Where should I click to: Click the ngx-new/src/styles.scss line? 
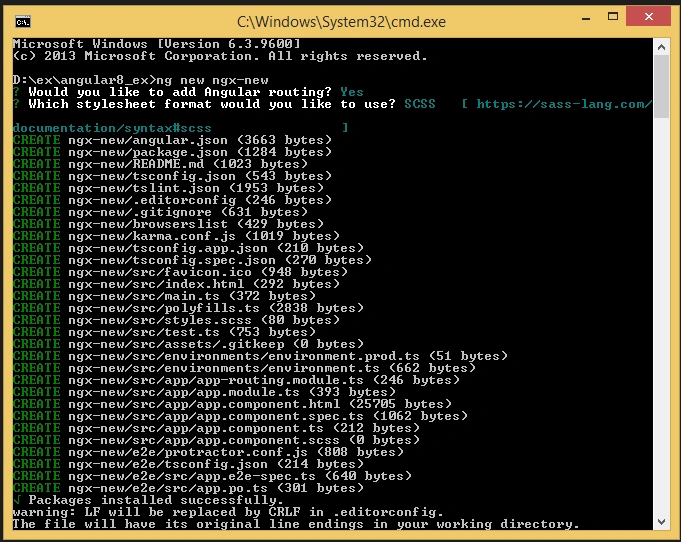click(176, 321)
